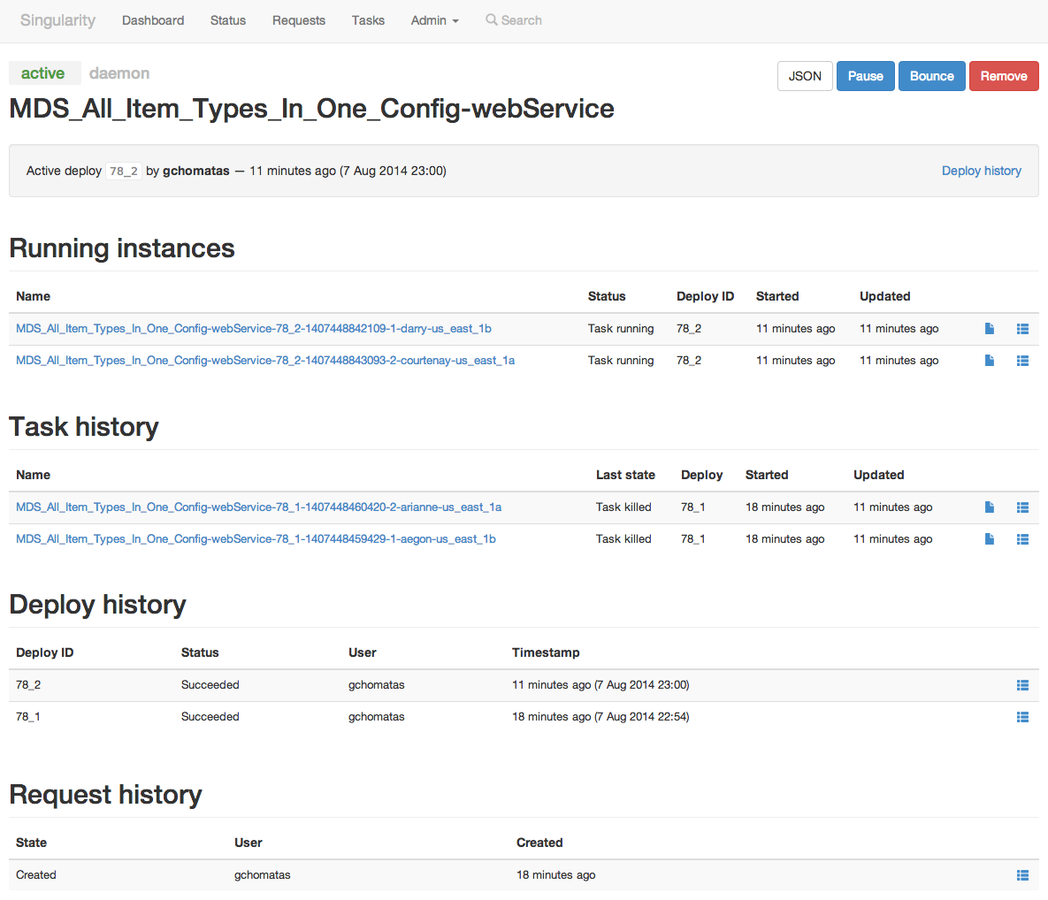View request JSON
Viewport: 1048px width, 900px height.
tap(805, 76)
